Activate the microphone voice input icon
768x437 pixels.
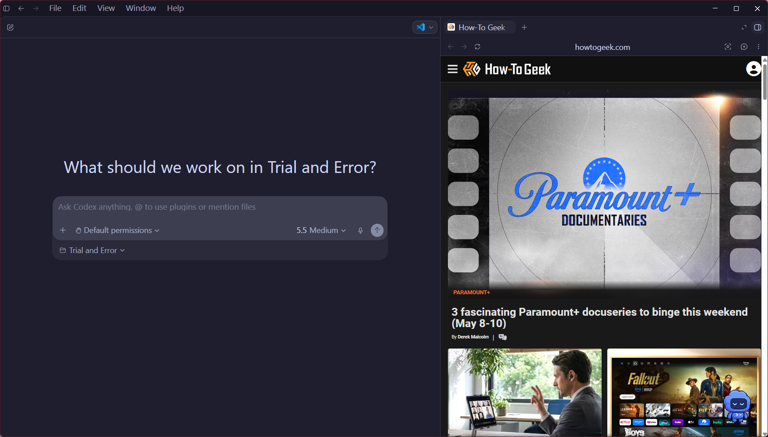(360, 230)
